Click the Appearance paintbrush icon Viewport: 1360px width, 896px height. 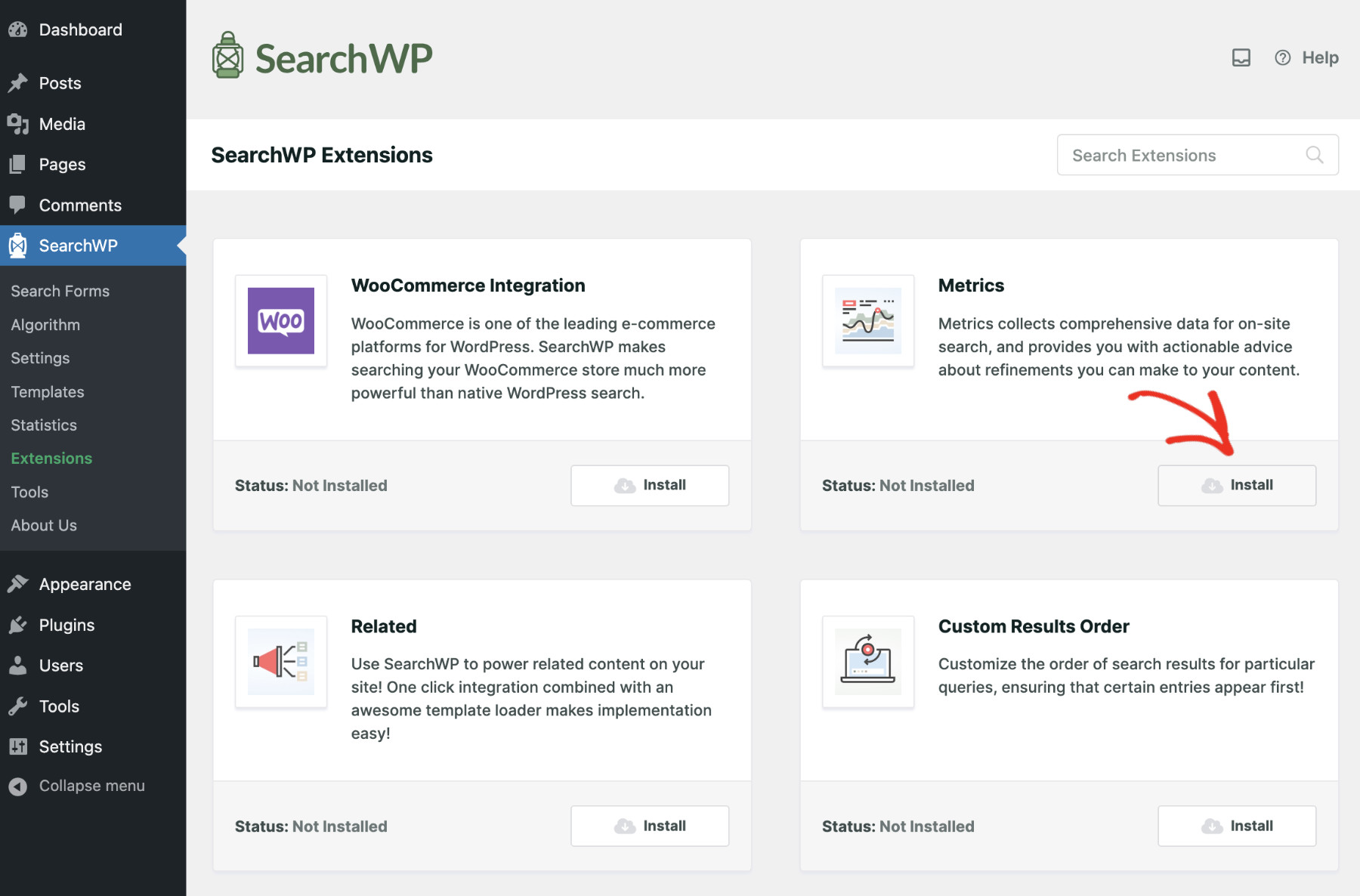pyautogui.click(x=18, y=584)
